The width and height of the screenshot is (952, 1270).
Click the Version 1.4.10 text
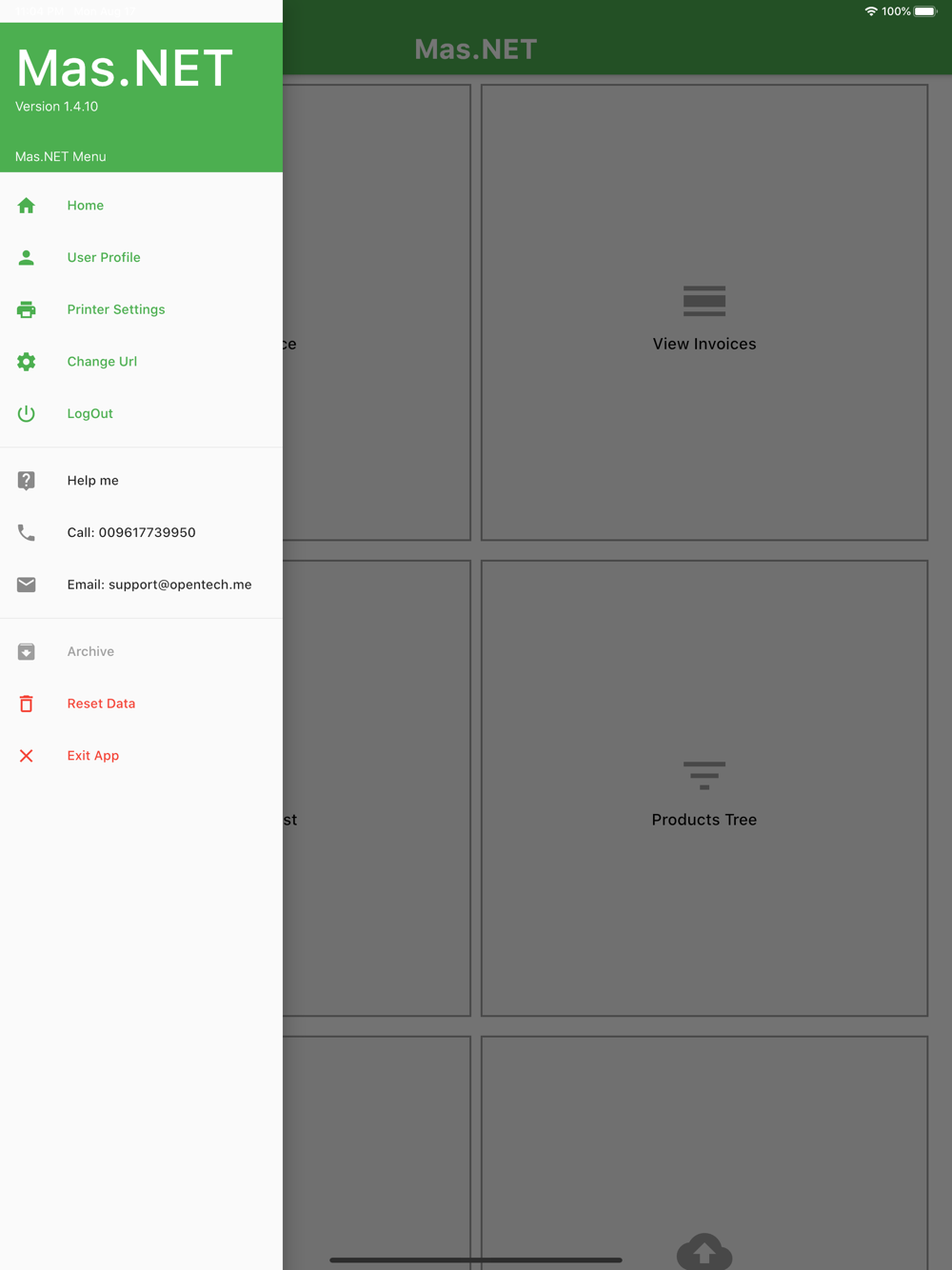pos(56,107)
